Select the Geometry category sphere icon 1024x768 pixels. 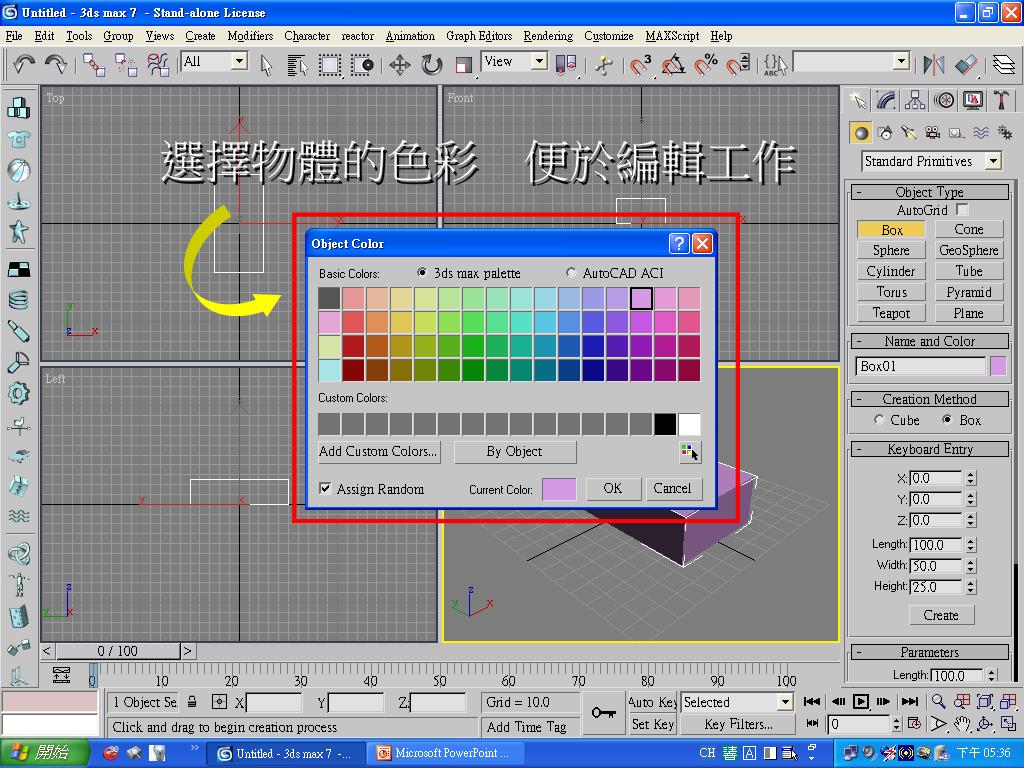(861, 133)
